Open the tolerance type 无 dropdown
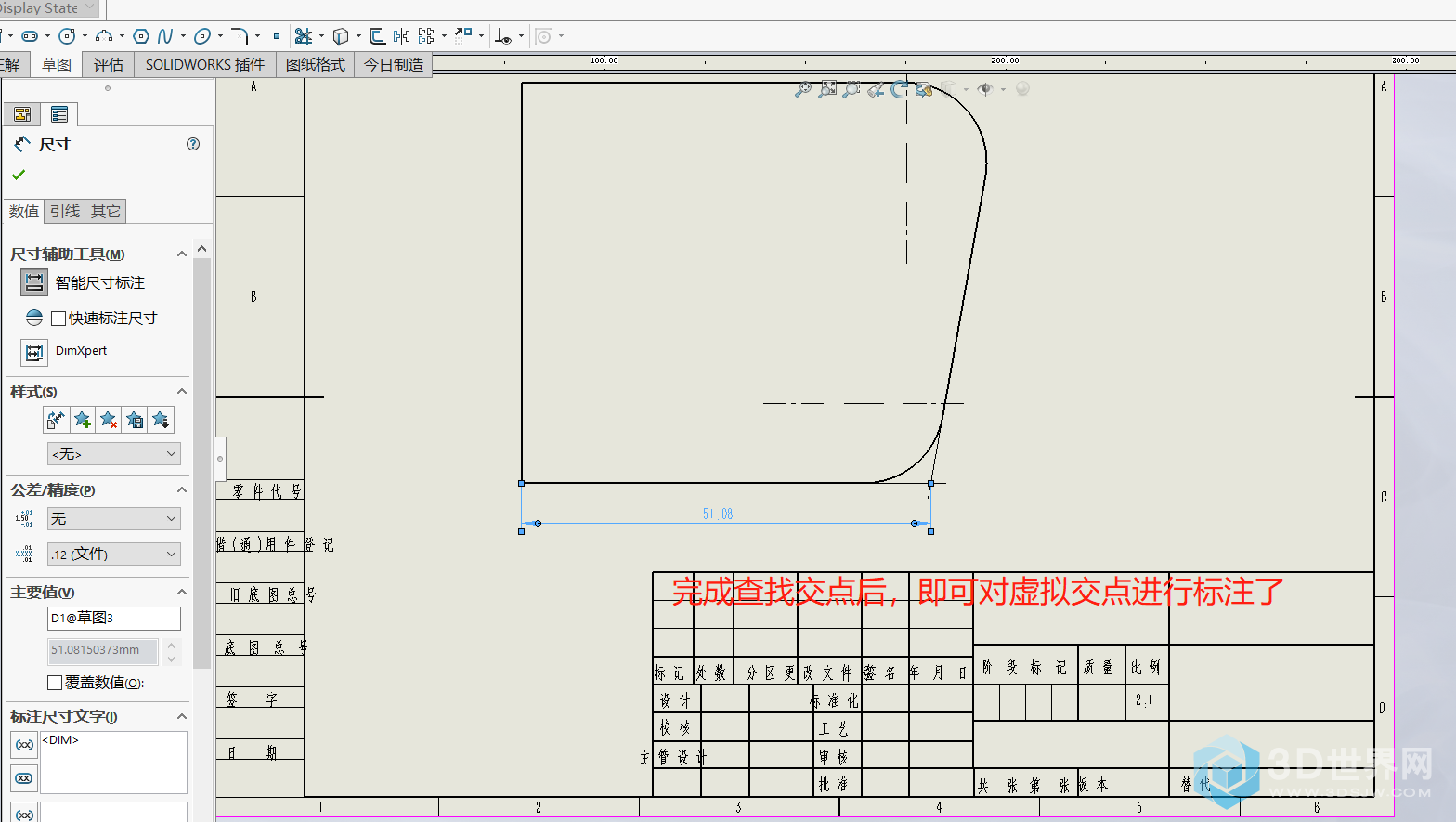 tap(114, 518)
